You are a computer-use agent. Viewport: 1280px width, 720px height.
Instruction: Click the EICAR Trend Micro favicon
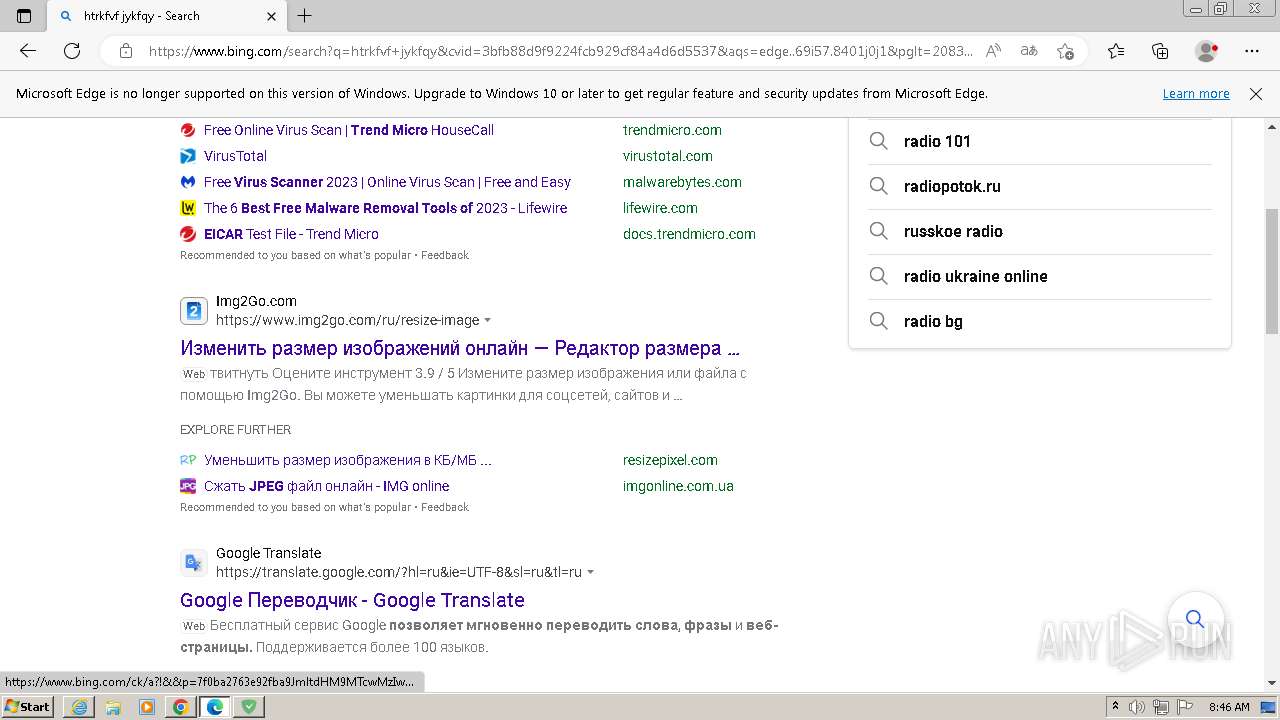click(x=188, y=234)
